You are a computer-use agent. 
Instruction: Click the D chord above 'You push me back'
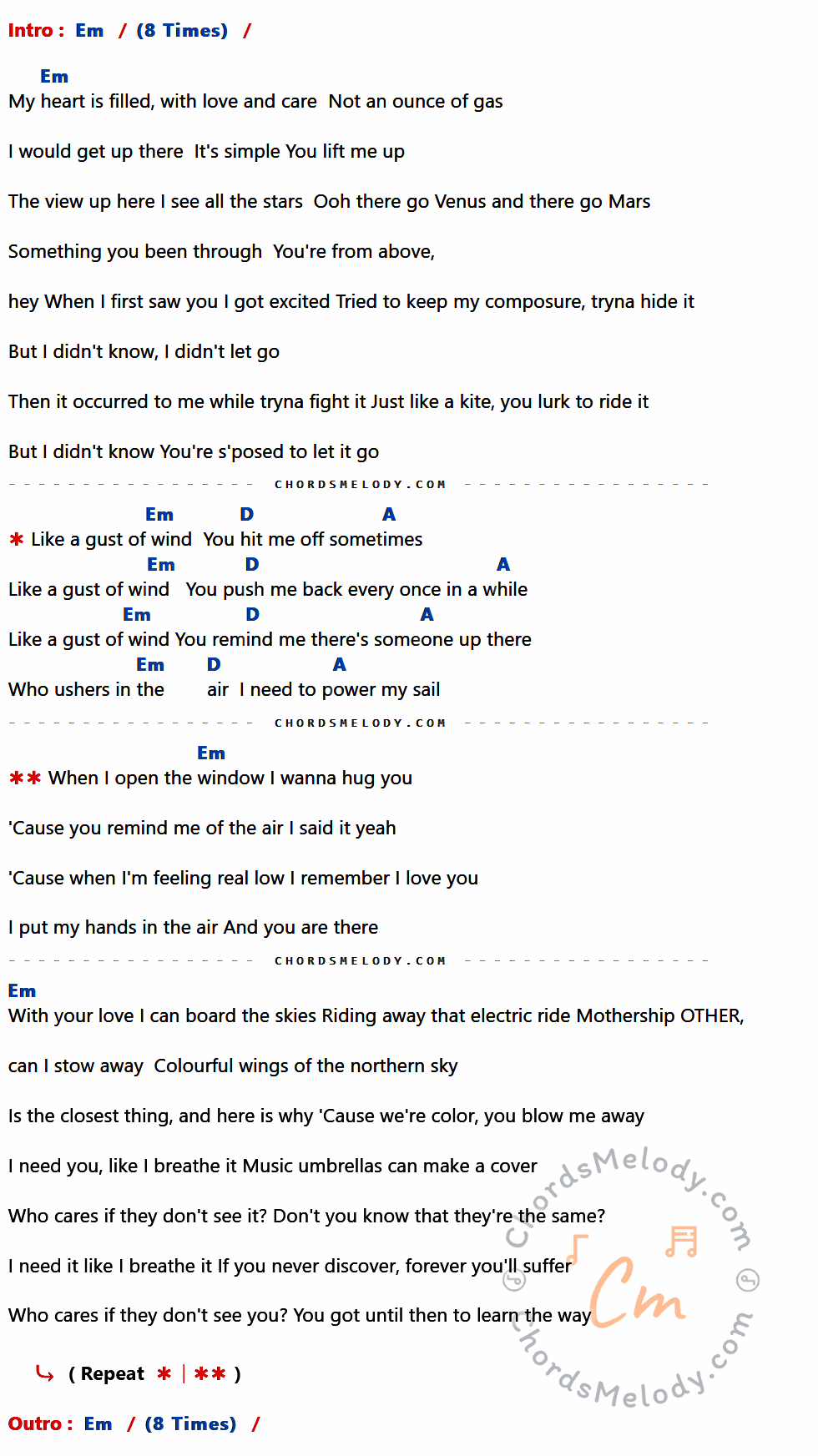click(252, 565)
